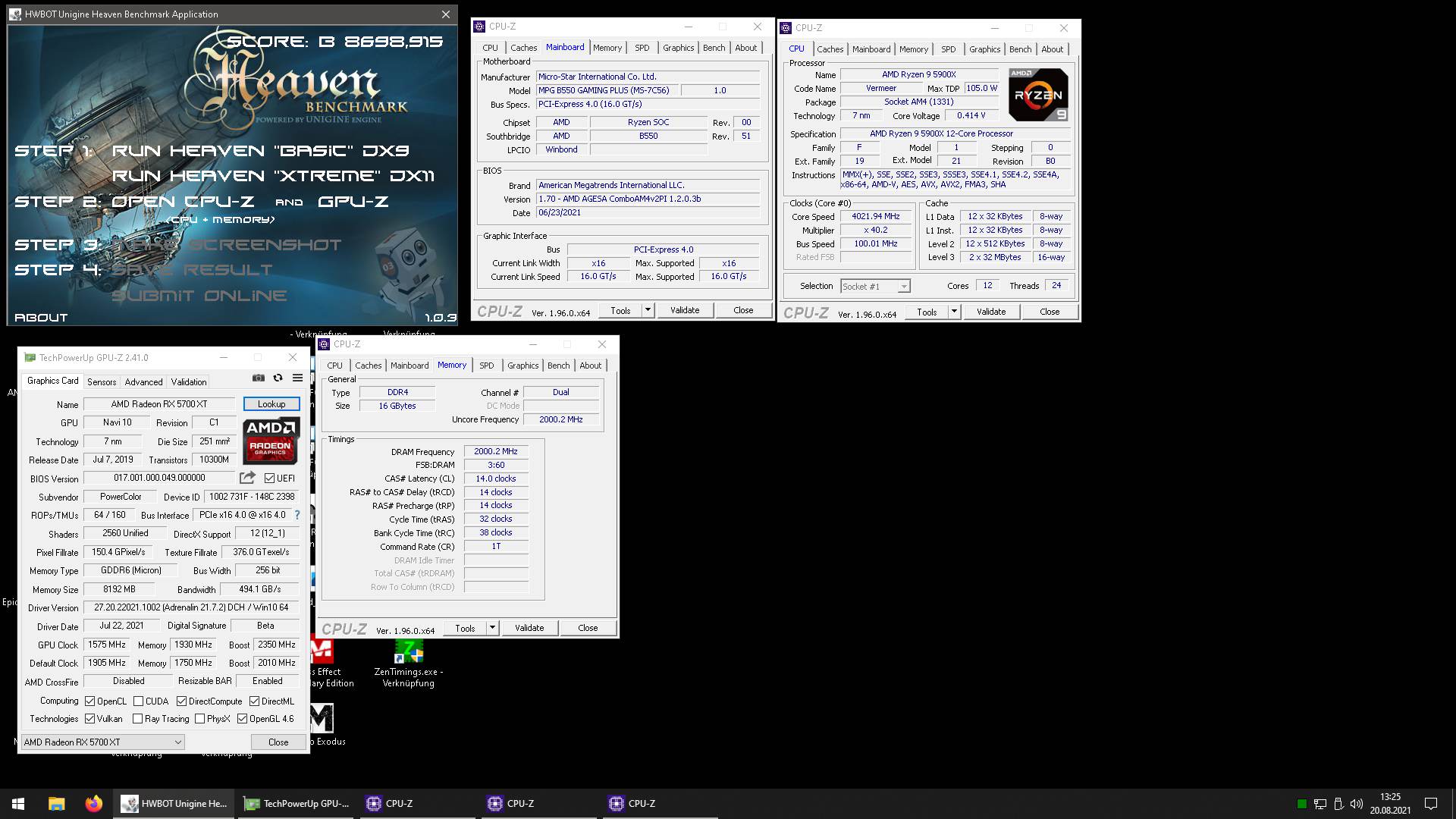Toggle the CUDA checkbox
The width and height of the screenshot is (1456, 819).
click(138, 701)
